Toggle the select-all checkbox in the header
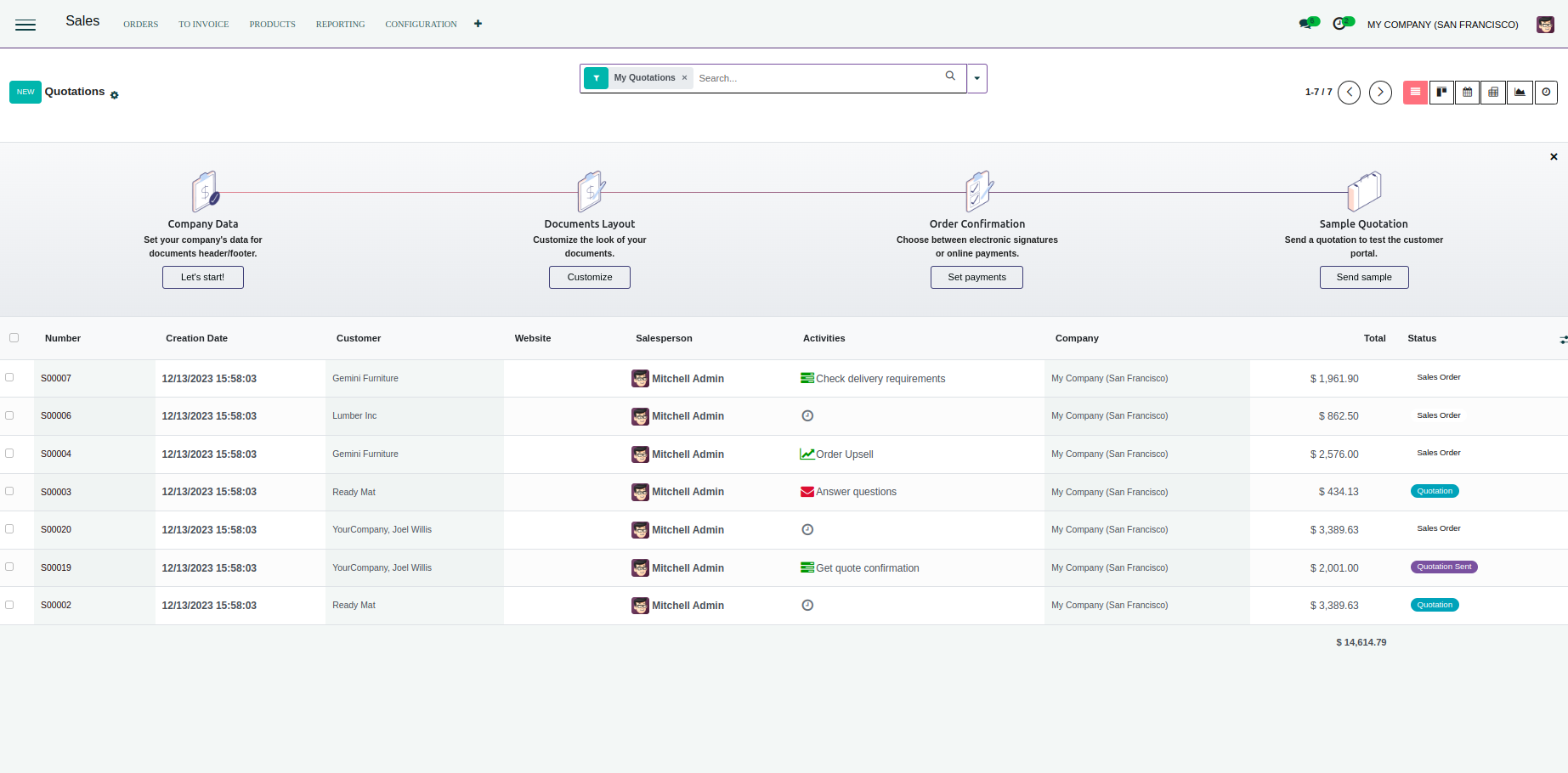This screenshot has width=1568, height=773. tap(14, 338)
